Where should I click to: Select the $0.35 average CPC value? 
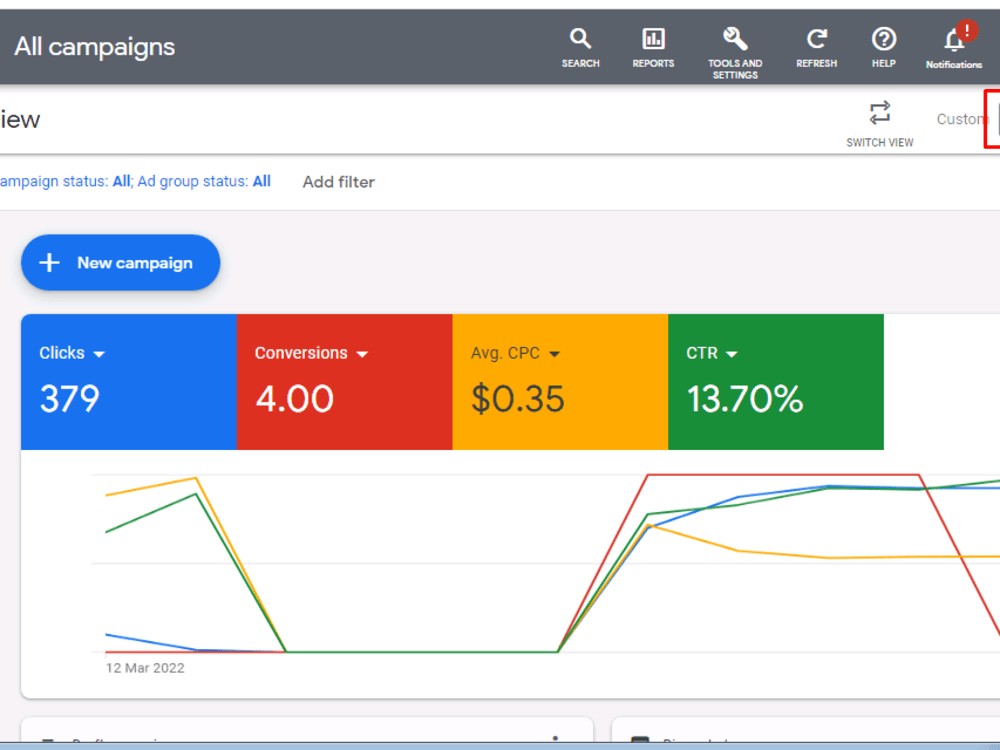(x=518, y=399)
